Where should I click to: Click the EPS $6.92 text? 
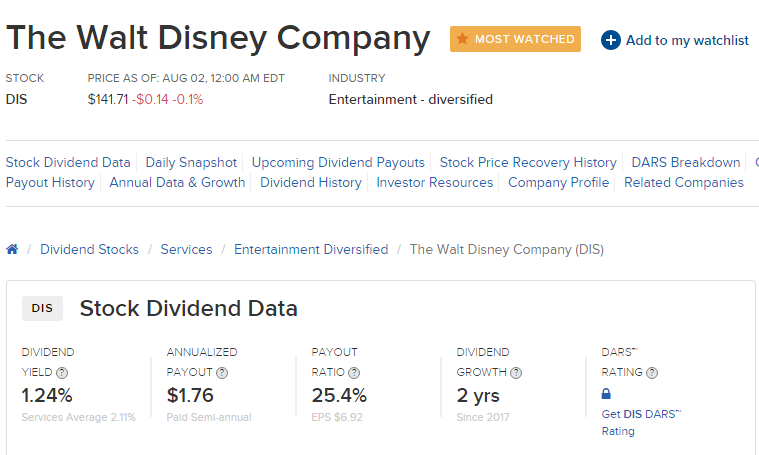click(x=337, y=417)
